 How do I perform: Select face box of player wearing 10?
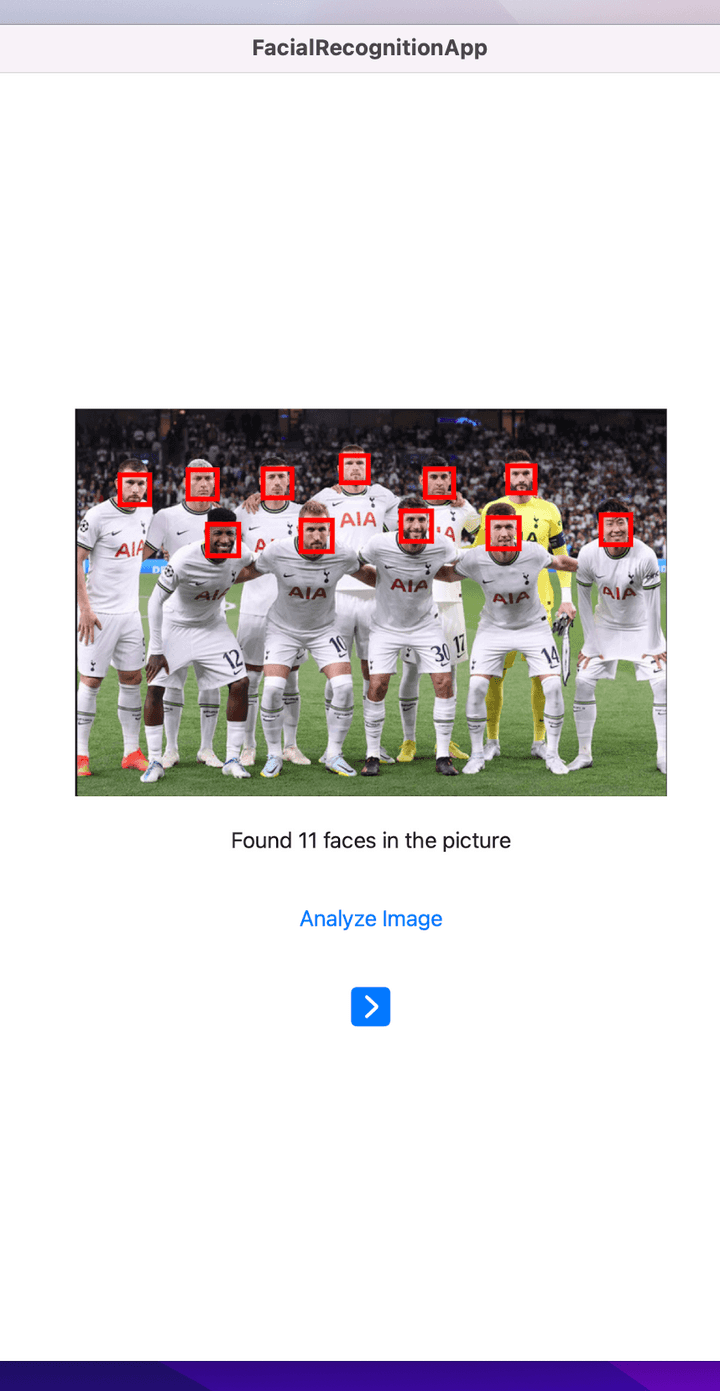(x=316, y=535)
